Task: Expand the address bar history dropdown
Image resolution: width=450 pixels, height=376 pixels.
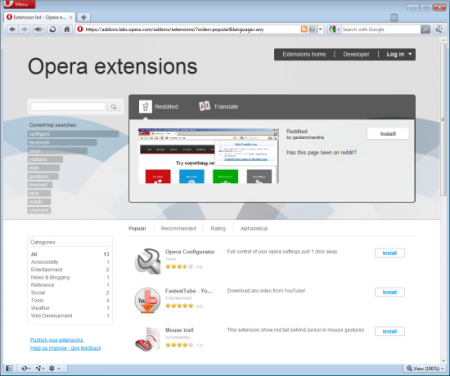Action: coord(320,29)
